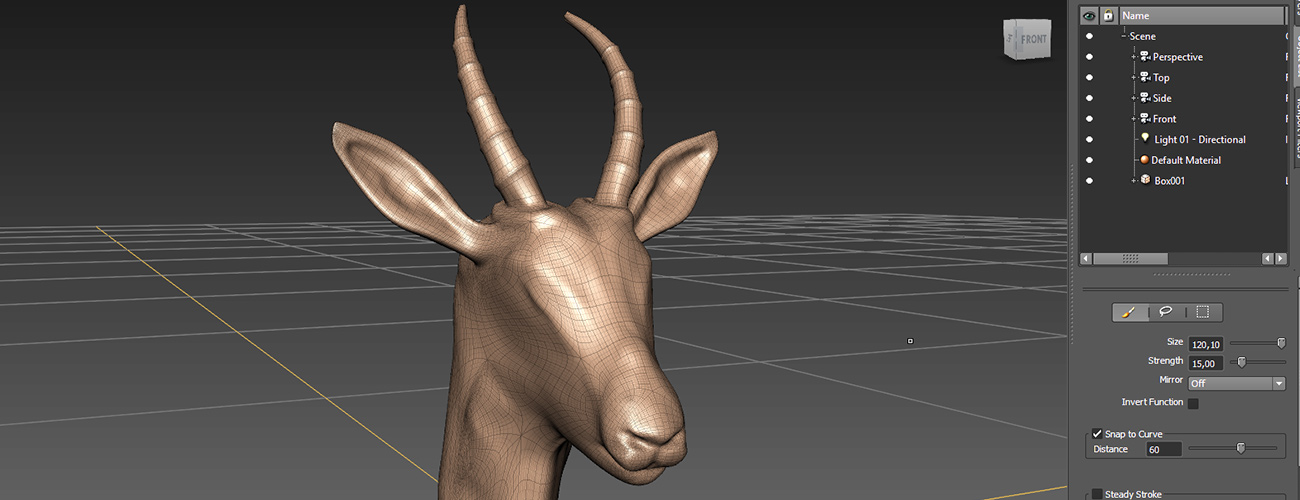Select the rectangular marquee tool

point(1203,312)
